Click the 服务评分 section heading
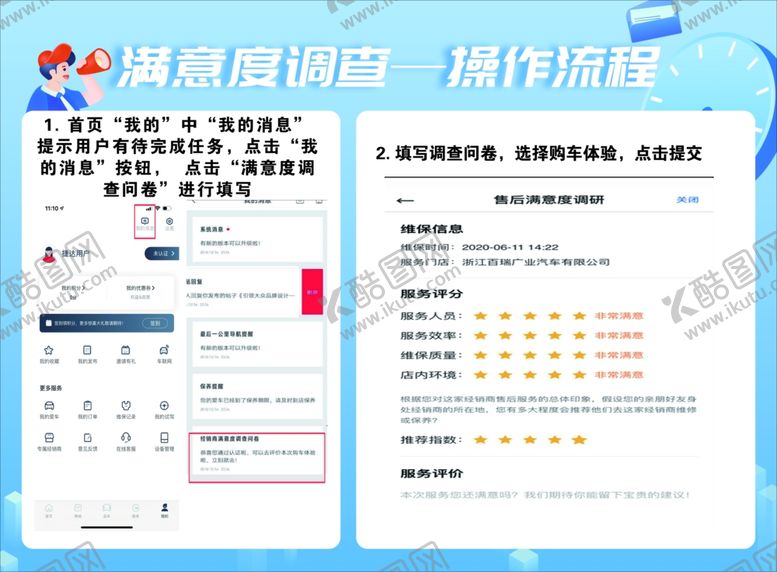777x572 pixels. [x=432, y=293]
